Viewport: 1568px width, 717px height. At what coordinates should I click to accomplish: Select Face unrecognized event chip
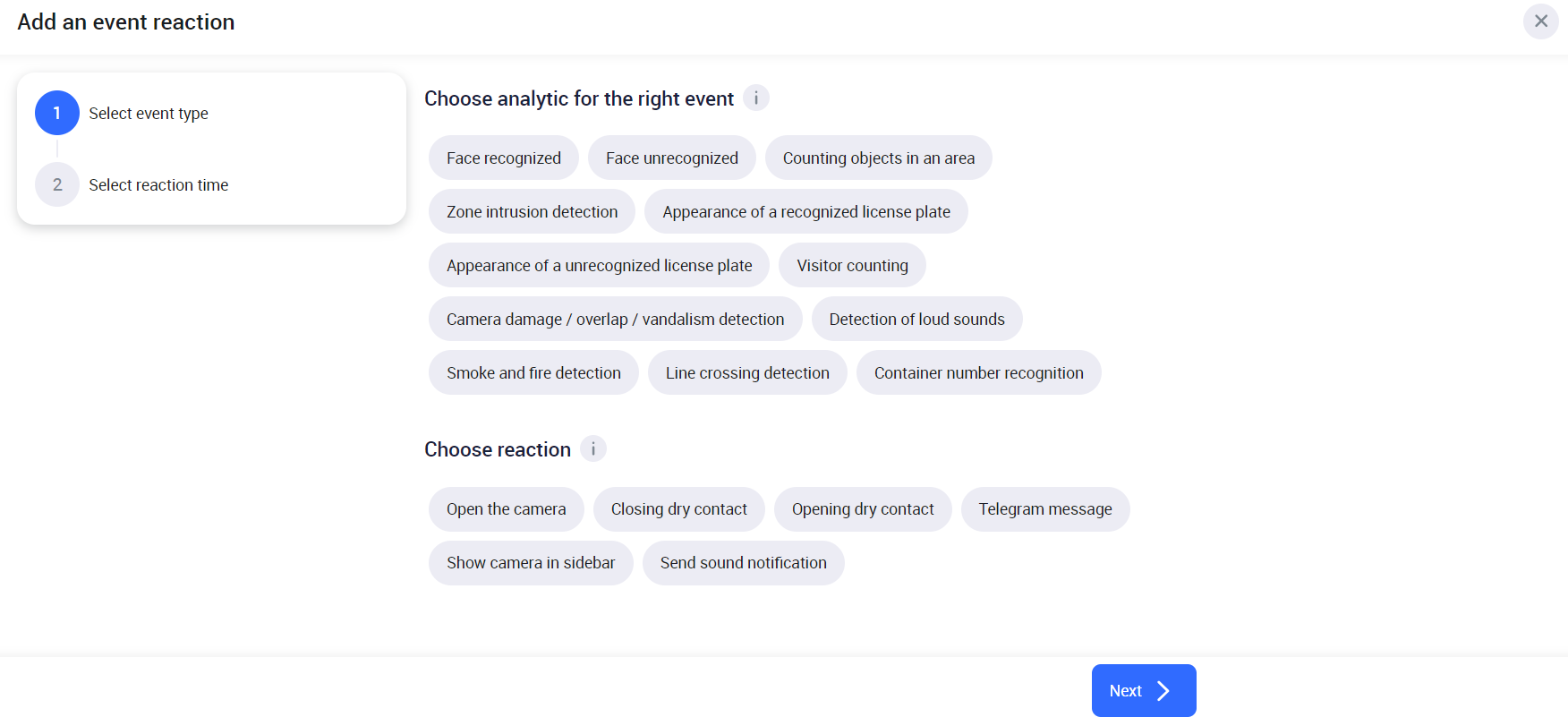tap(671, 158)
